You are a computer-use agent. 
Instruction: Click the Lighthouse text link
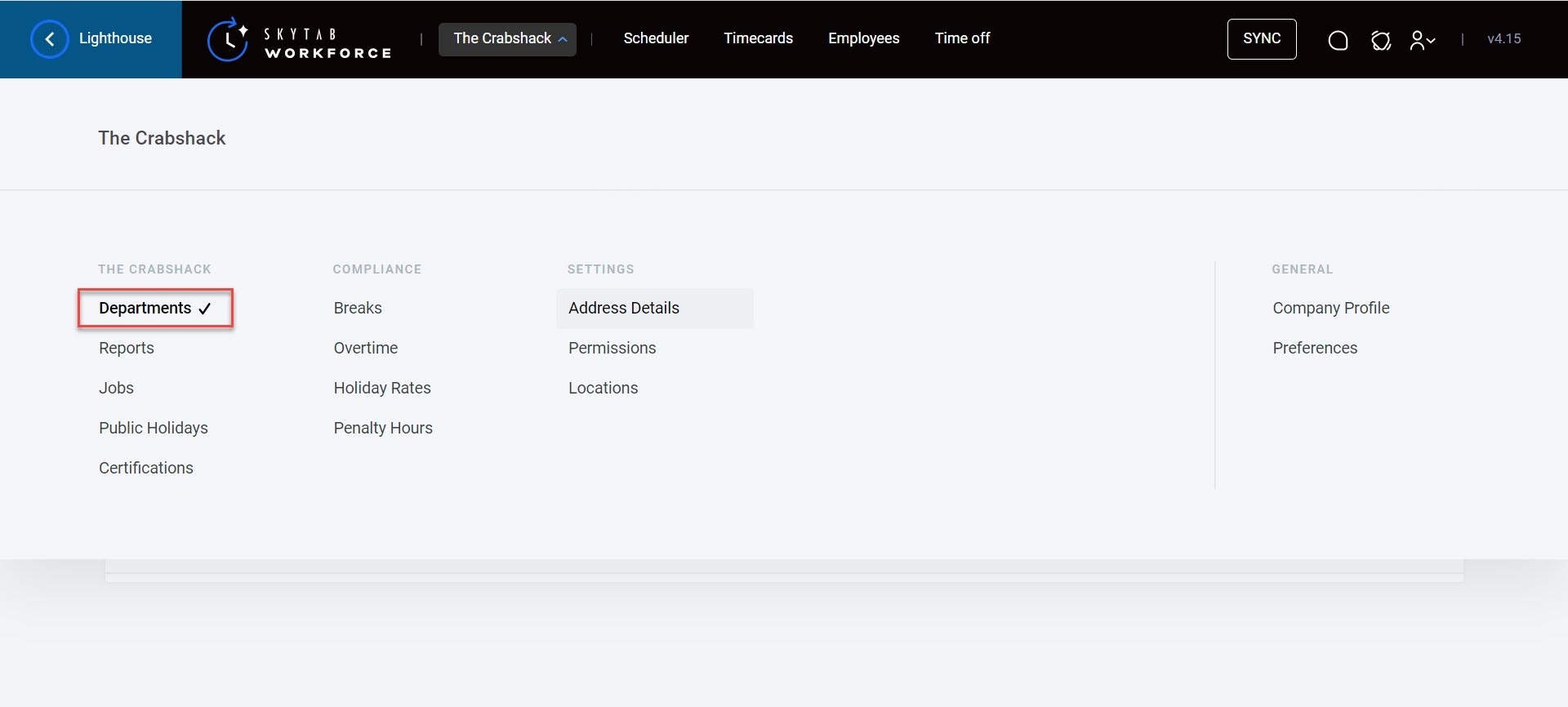(x=115, y=38)
